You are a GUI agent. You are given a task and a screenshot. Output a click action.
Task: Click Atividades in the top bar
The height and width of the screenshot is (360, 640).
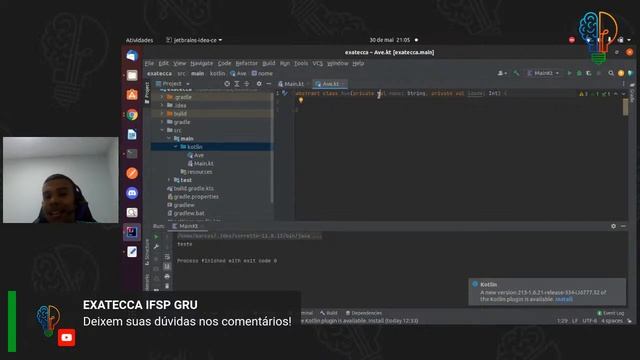pos(140,40)
